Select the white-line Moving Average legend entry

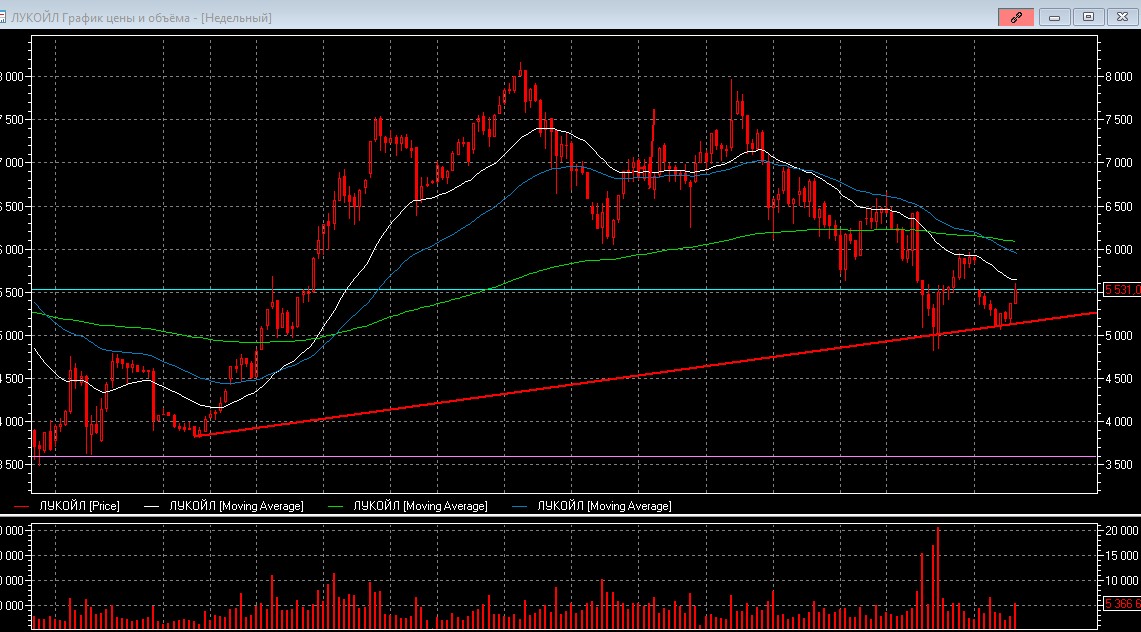pos(236,505)
